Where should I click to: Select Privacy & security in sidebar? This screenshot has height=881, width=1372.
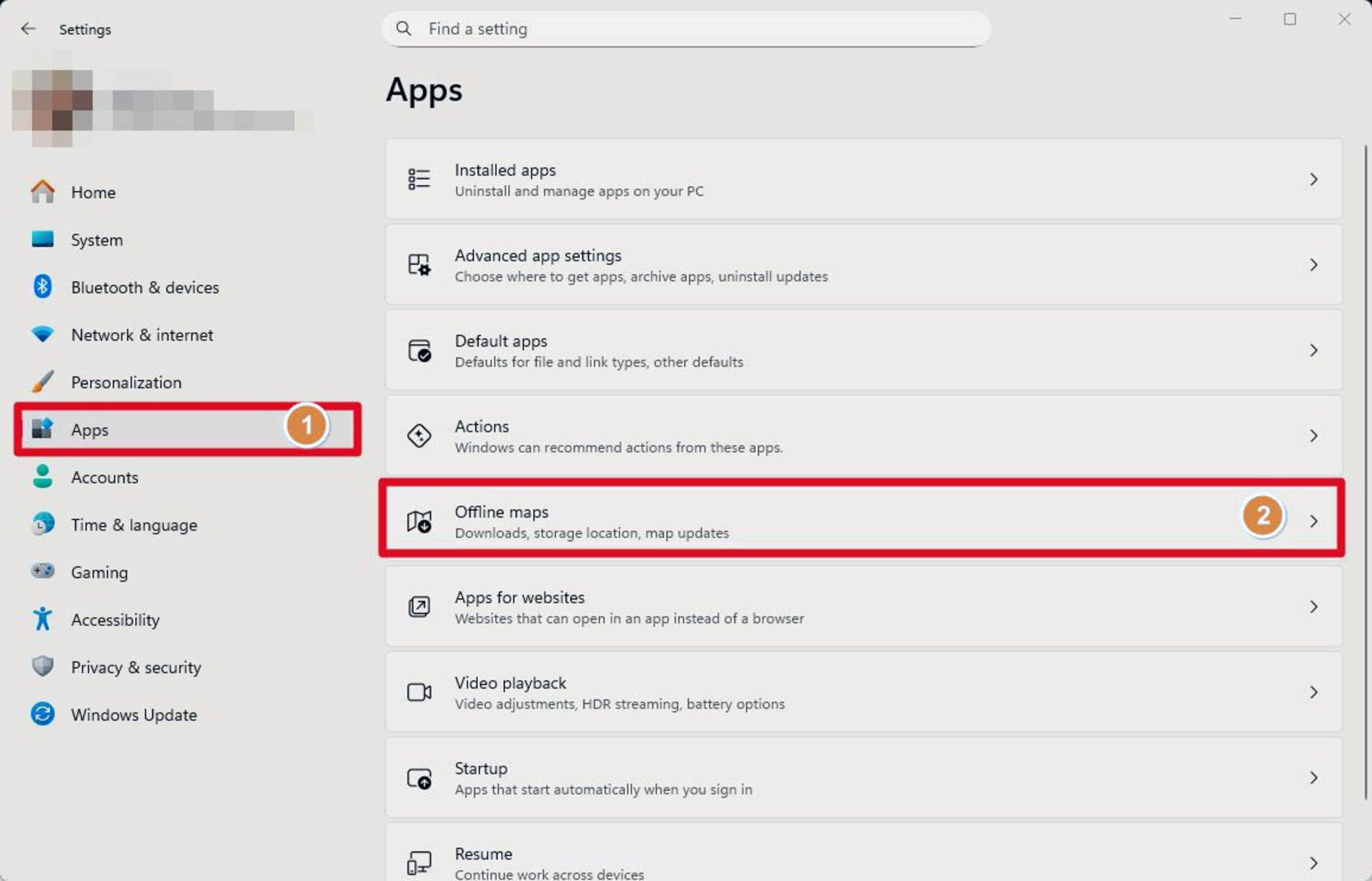coord(136,667)
